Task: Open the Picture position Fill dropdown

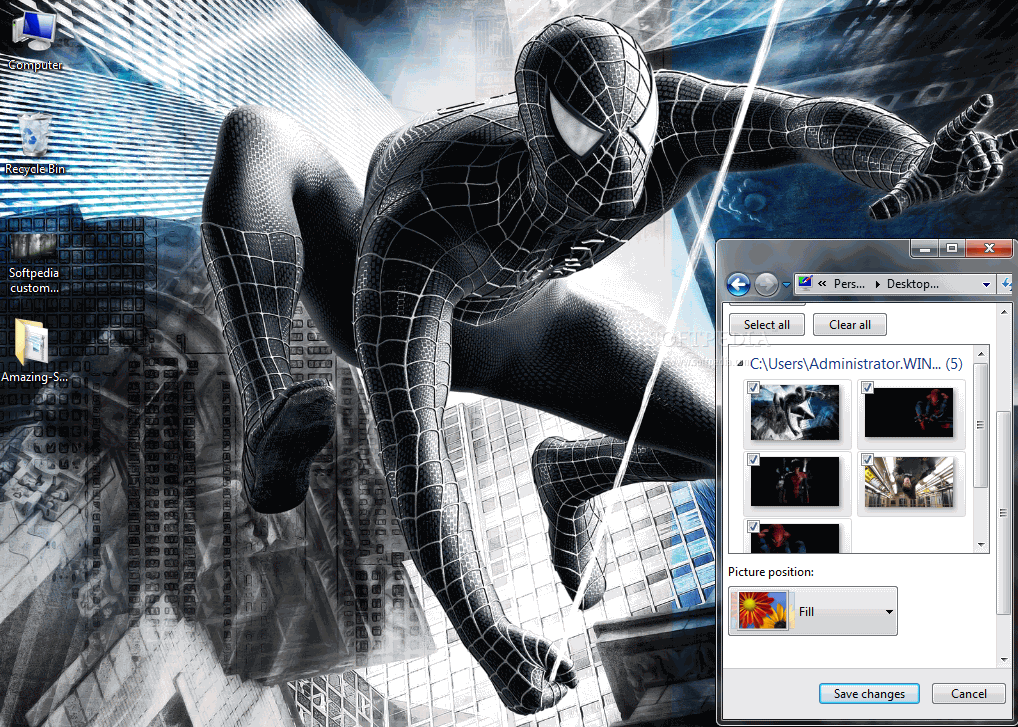Action: (x=813, y=611)
